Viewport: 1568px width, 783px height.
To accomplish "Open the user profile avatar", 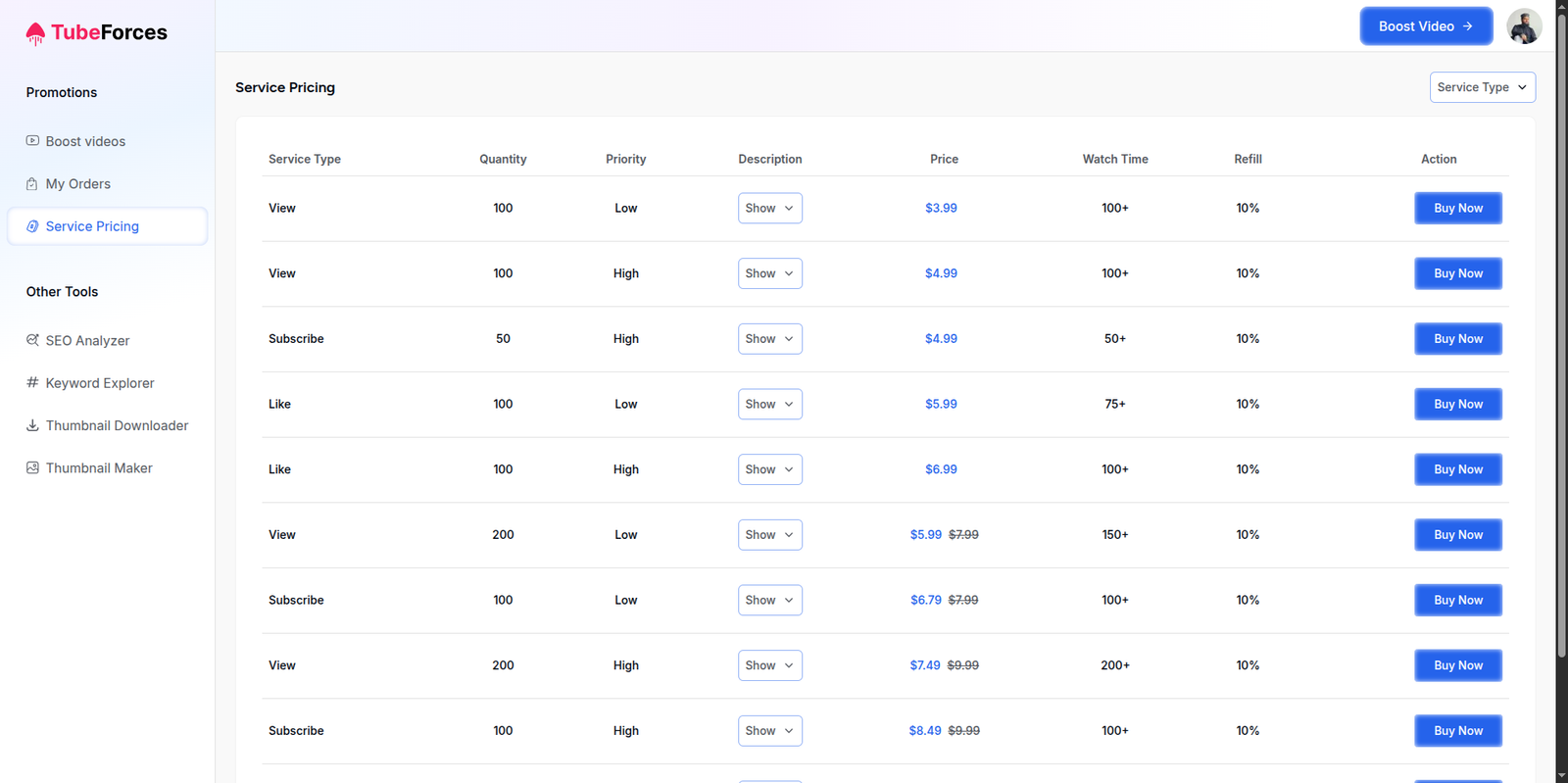I will (x=1524, y=26).
